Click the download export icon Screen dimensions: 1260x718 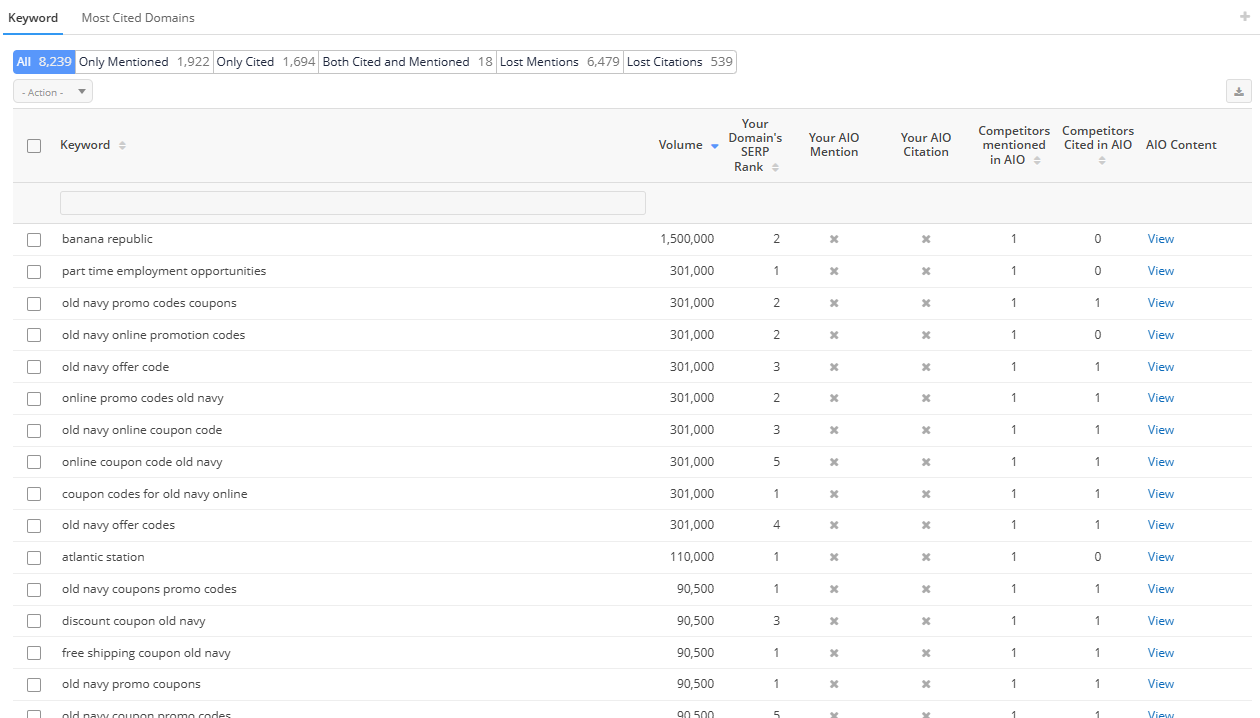click(1239, 92)
